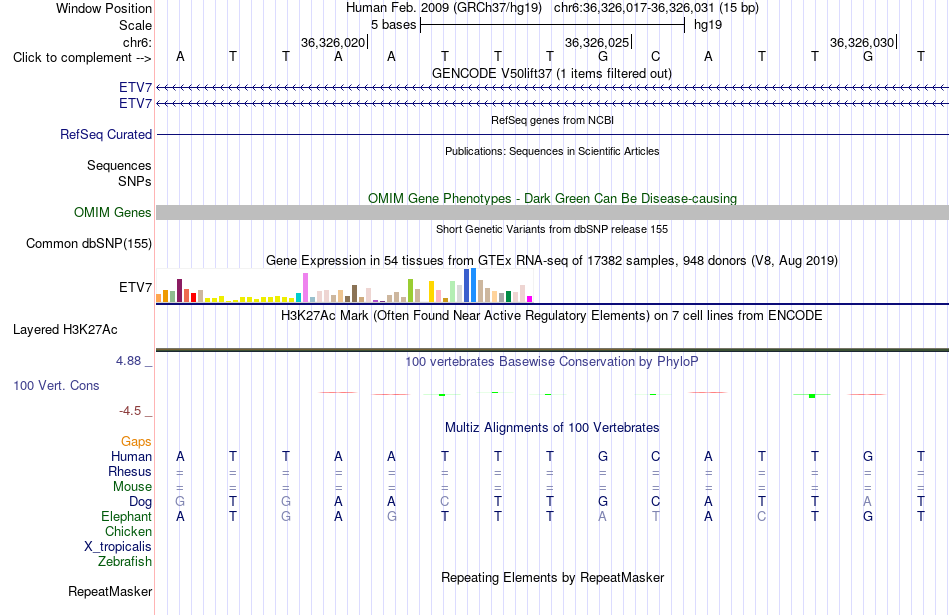The height and width of the screenshot is (615, 950).
Task: Click the OMIM Gene Phenotypes track title
Action: pos(552,198)
